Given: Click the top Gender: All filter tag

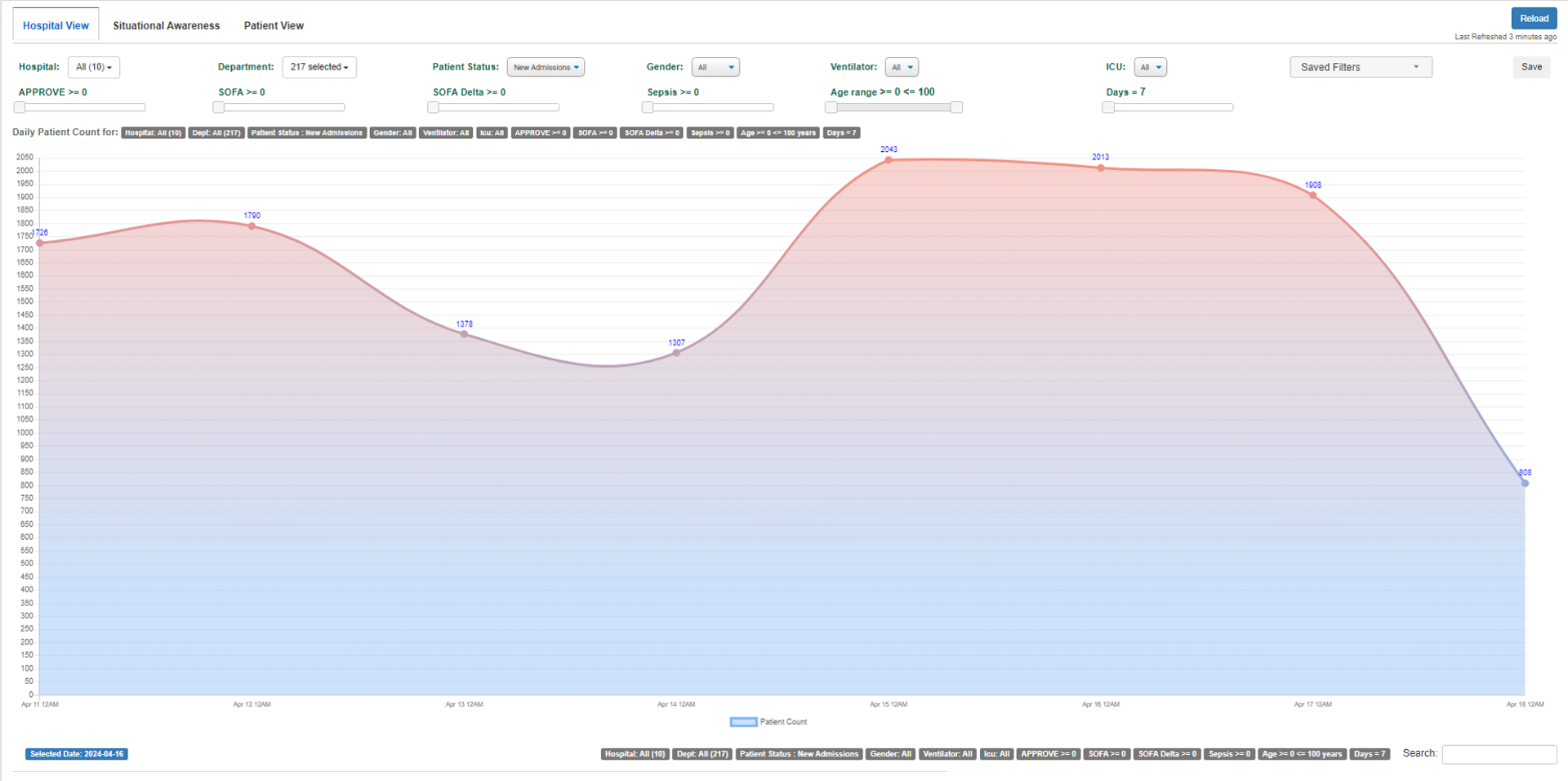Looking at the screenshot, I should click(393, 132).
